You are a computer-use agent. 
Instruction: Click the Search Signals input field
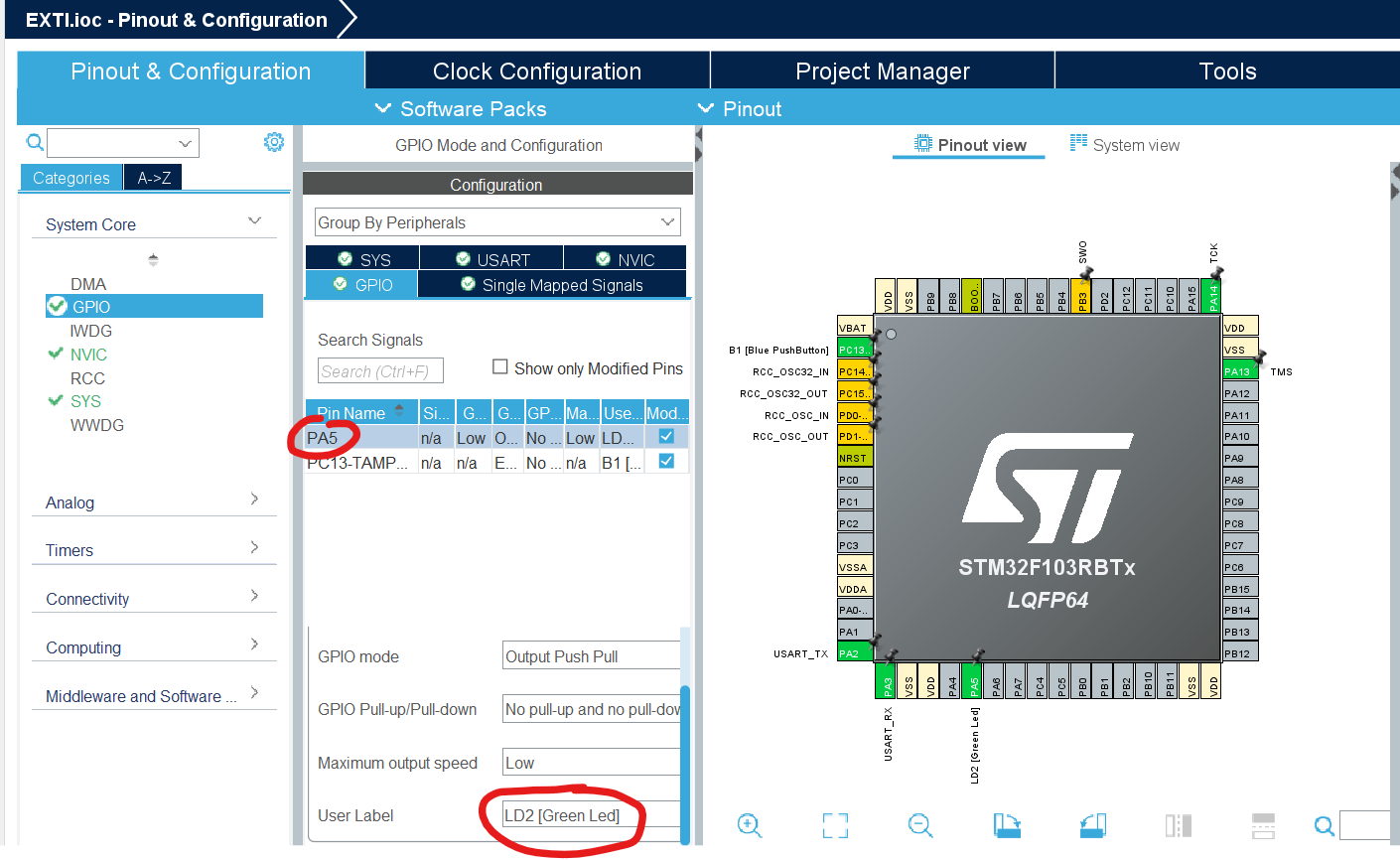(x=381, y=370)
